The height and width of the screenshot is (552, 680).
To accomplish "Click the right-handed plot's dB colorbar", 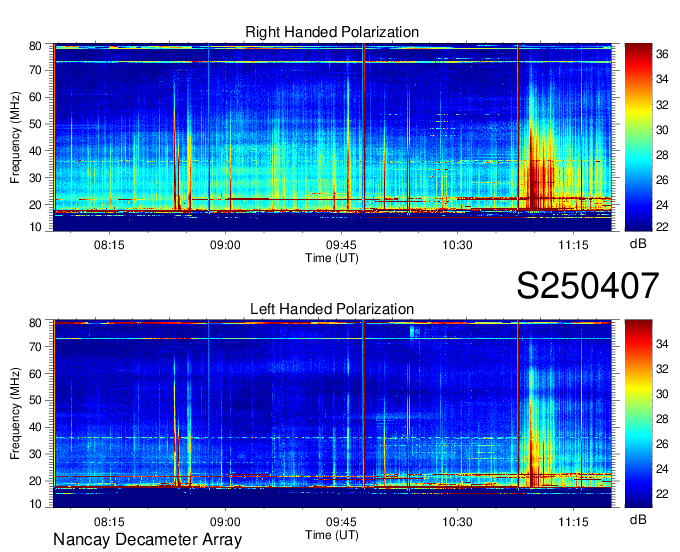I will [638, 137].
